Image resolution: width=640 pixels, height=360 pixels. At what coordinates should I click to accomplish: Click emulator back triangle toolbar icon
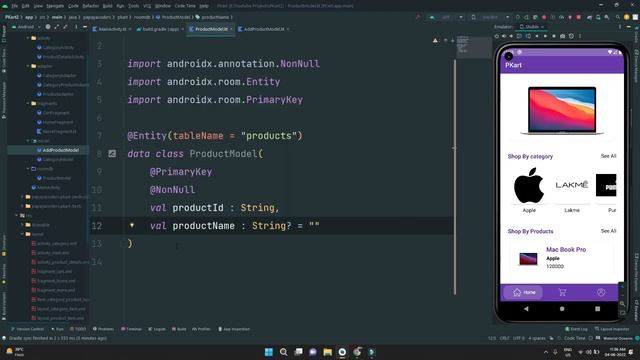click(537, 36)
